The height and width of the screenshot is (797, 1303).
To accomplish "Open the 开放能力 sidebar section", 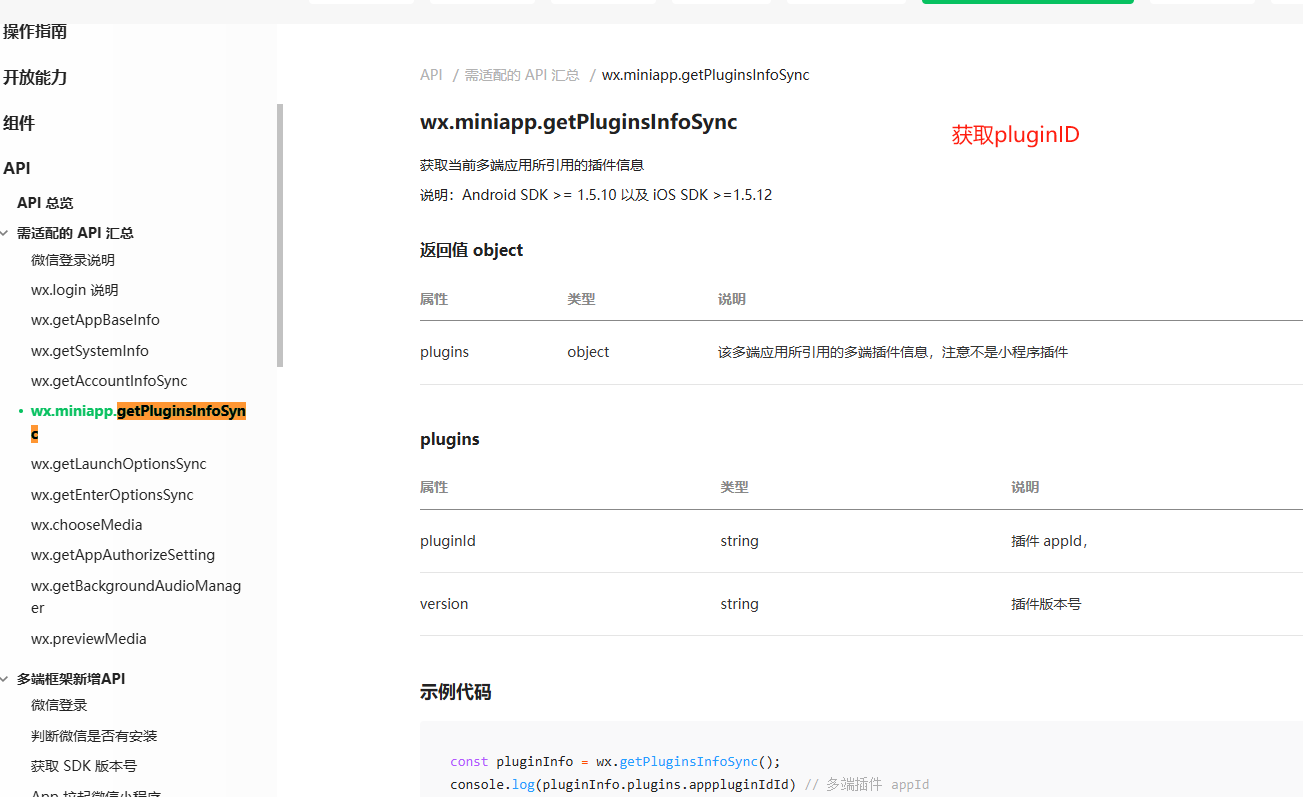I will point(35,77).
